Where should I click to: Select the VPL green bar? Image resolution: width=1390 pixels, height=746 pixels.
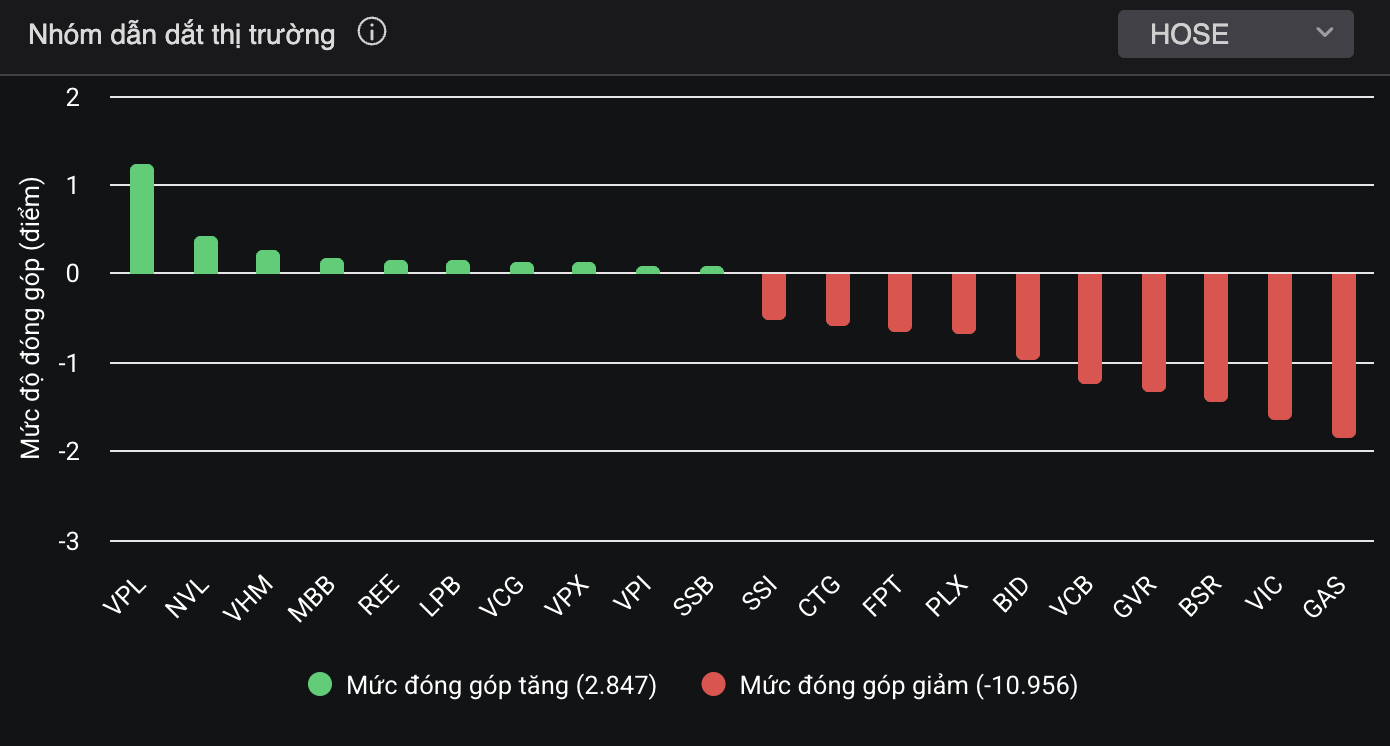[x=142, y=219]
